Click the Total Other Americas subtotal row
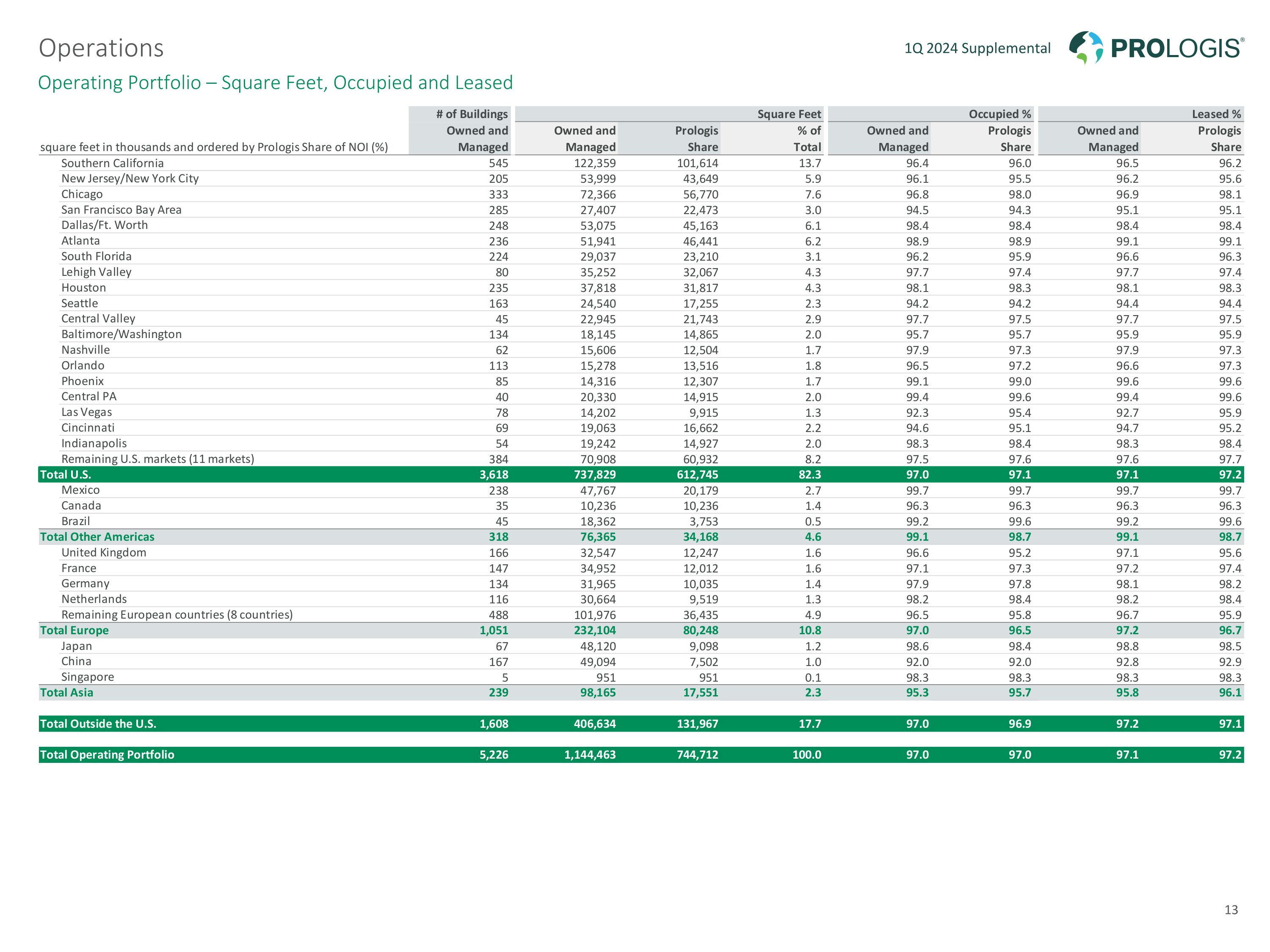 click(x=97, y=537)
